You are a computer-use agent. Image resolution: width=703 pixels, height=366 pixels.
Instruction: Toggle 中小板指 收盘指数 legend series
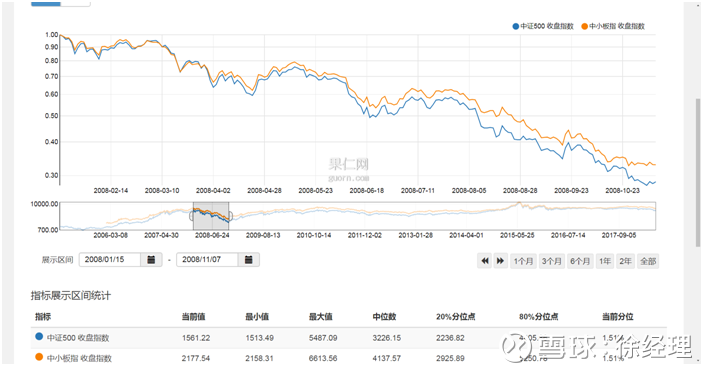[x=613, y=26]
